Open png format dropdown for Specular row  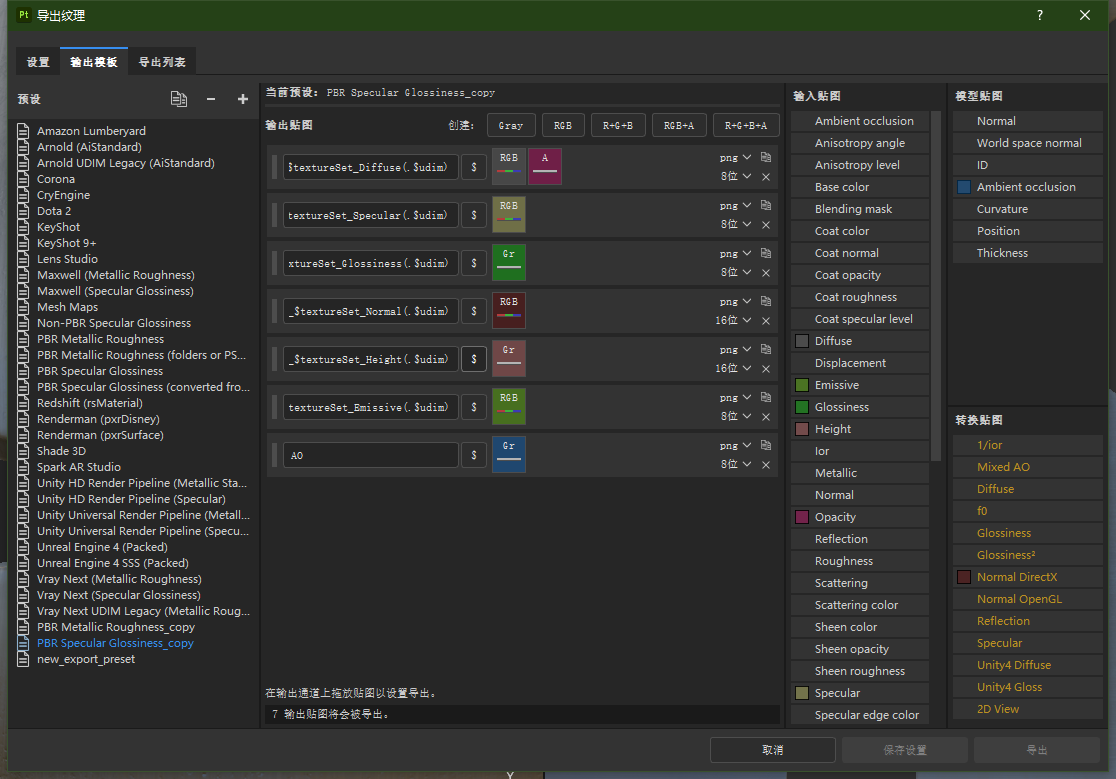(735, 205)
